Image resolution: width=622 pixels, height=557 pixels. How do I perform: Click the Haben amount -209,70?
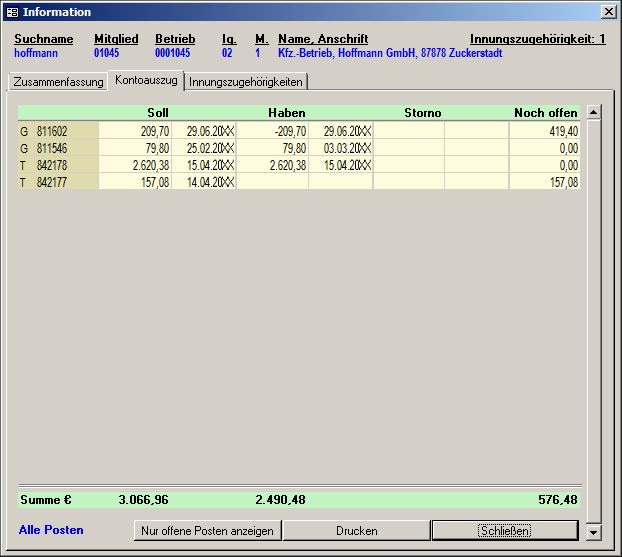point(273,131)
